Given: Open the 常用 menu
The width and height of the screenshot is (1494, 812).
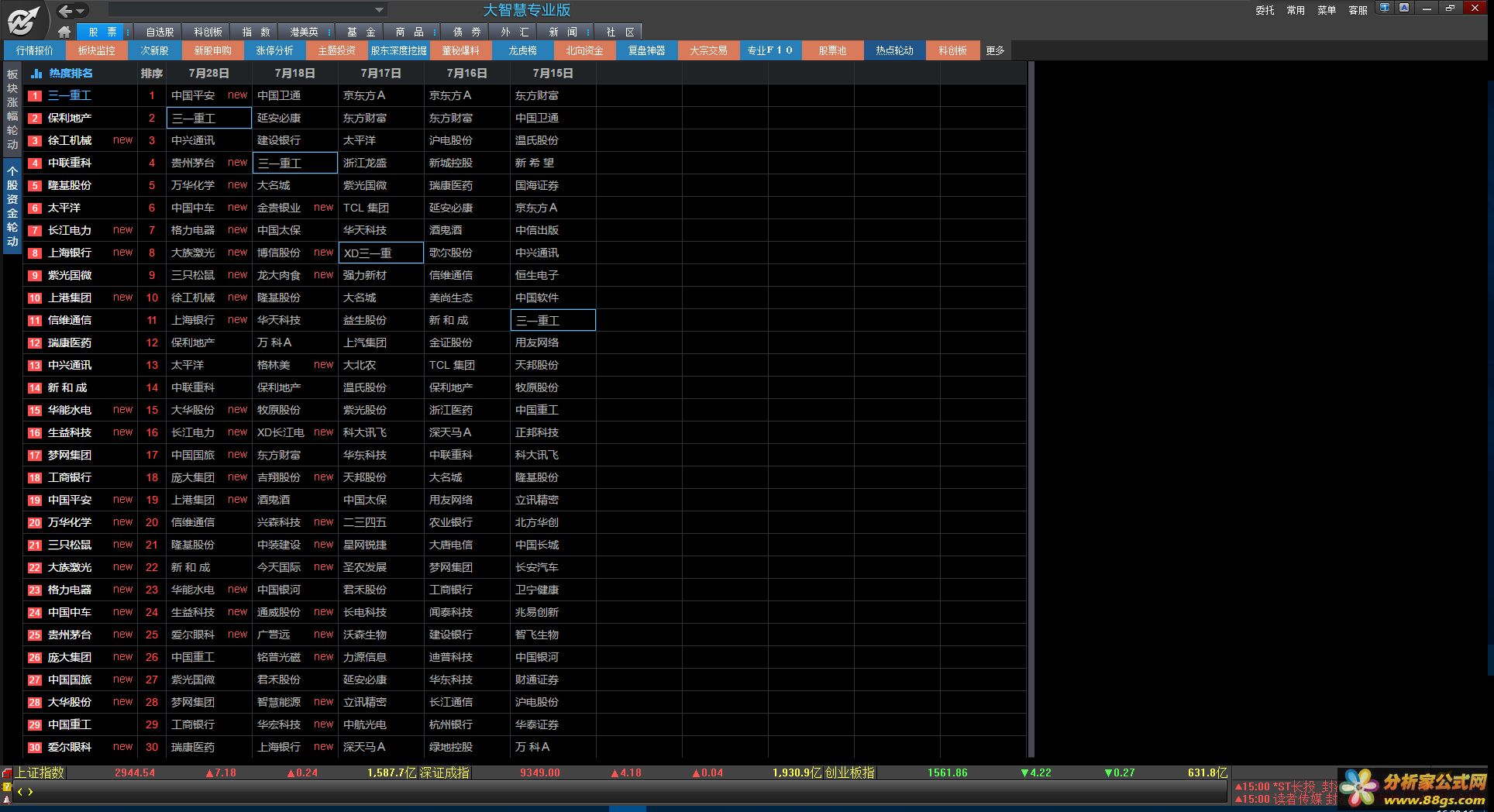Looking at the screenshot, I should tap(1296, 10).
